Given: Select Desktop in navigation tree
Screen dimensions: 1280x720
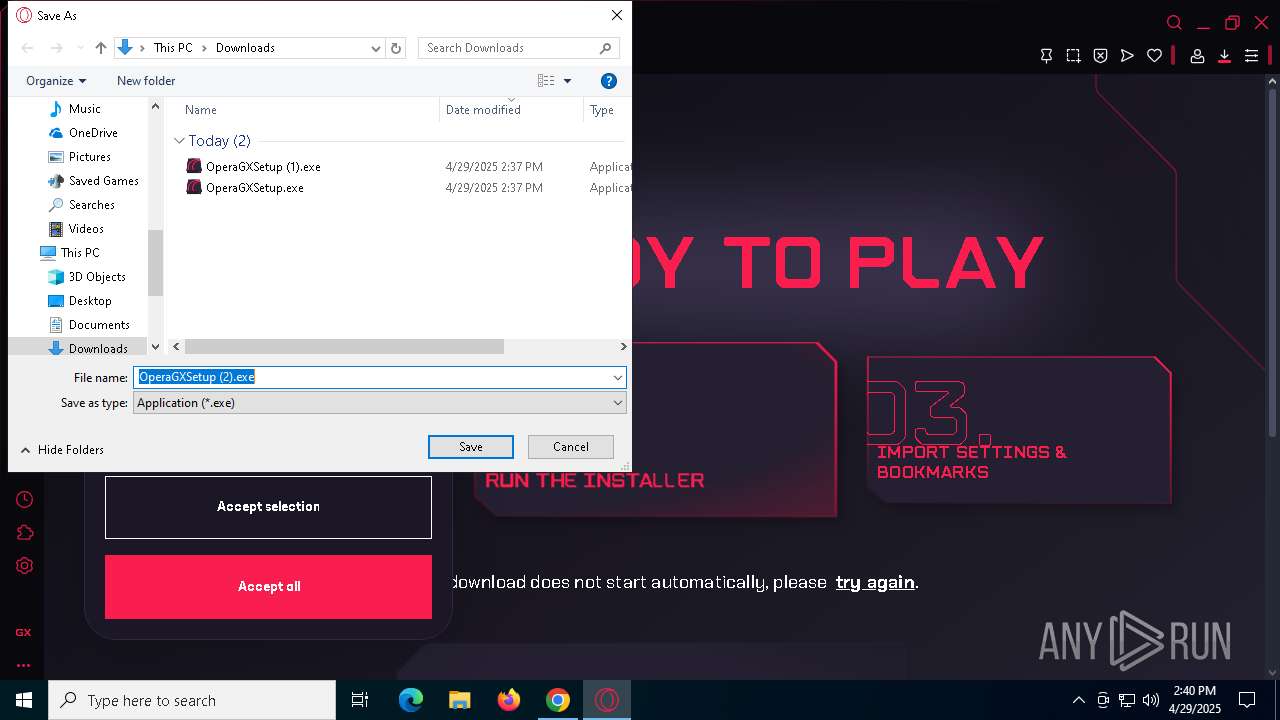Looking at the screenshot, I should [90, 301].
